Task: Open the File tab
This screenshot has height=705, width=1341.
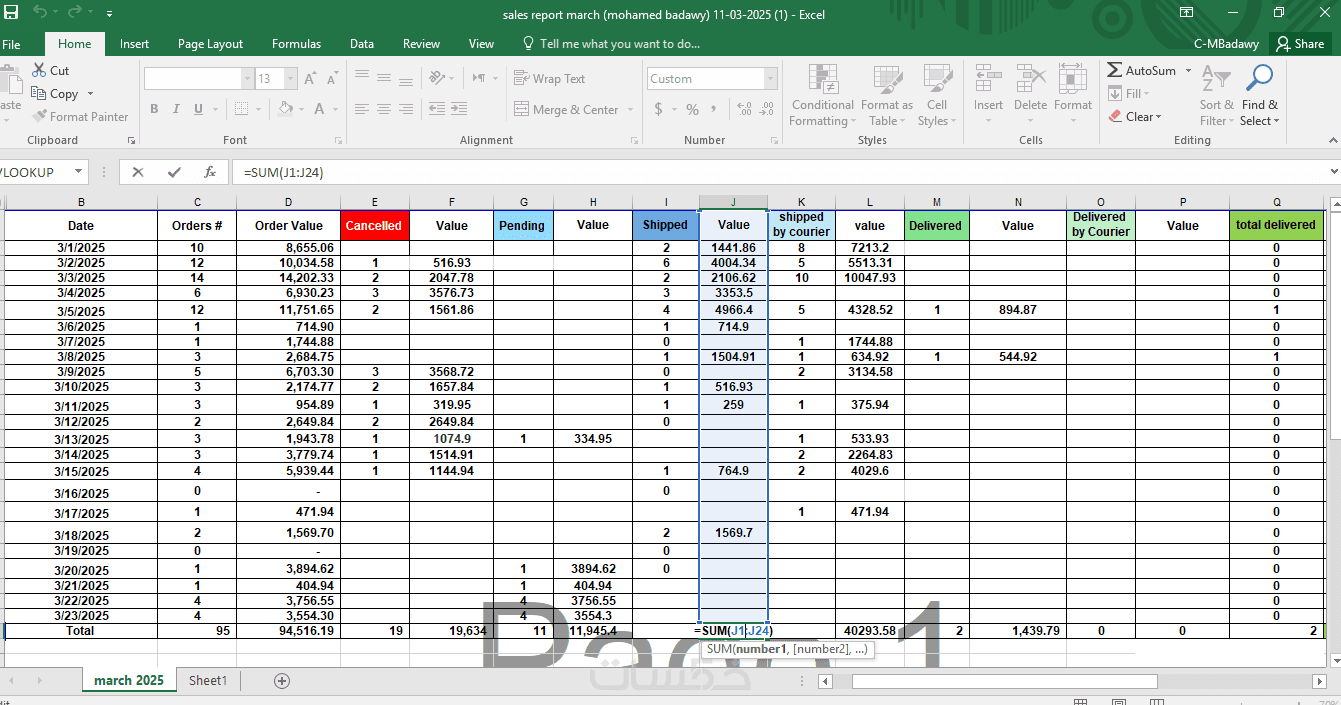Action: tap(11, 44)
